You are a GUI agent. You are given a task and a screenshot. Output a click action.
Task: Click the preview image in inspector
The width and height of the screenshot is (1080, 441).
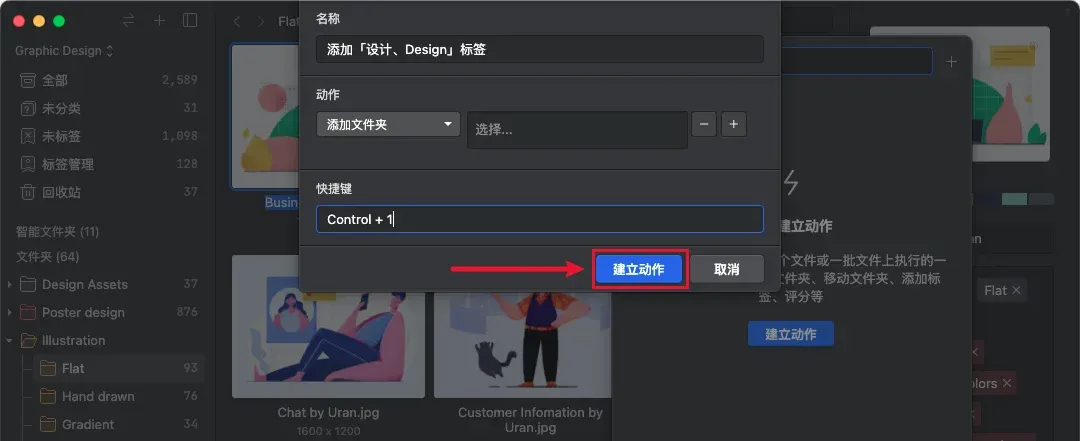click(x=1011, y=94)
